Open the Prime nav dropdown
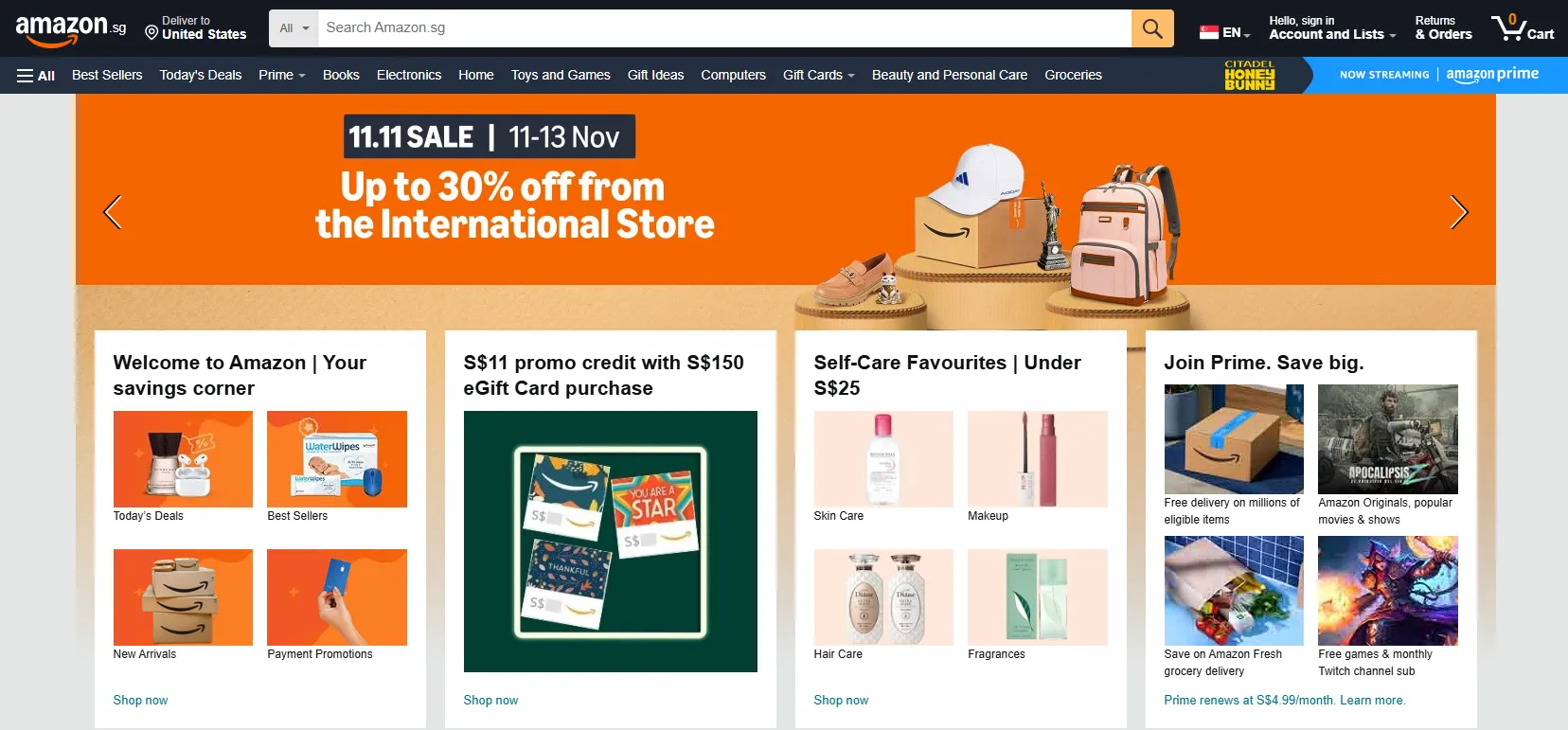This screenshot has height=730, width=1568. 281,75
